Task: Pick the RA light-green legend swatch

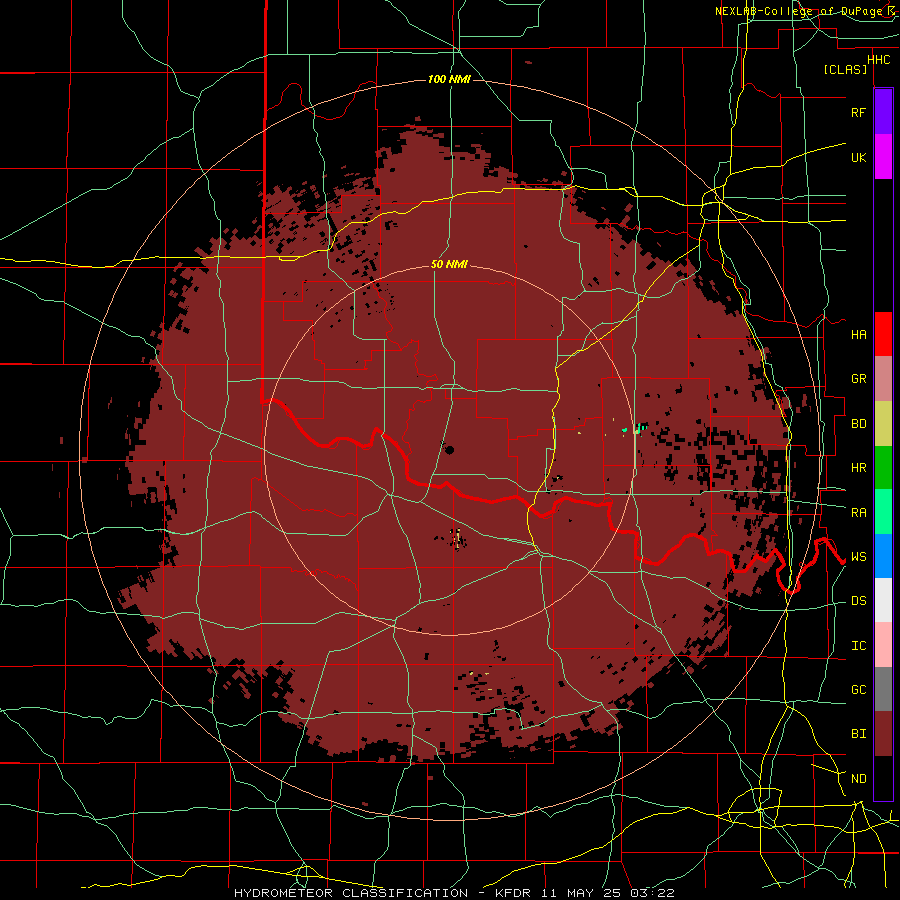Action: tap(883, 512)
